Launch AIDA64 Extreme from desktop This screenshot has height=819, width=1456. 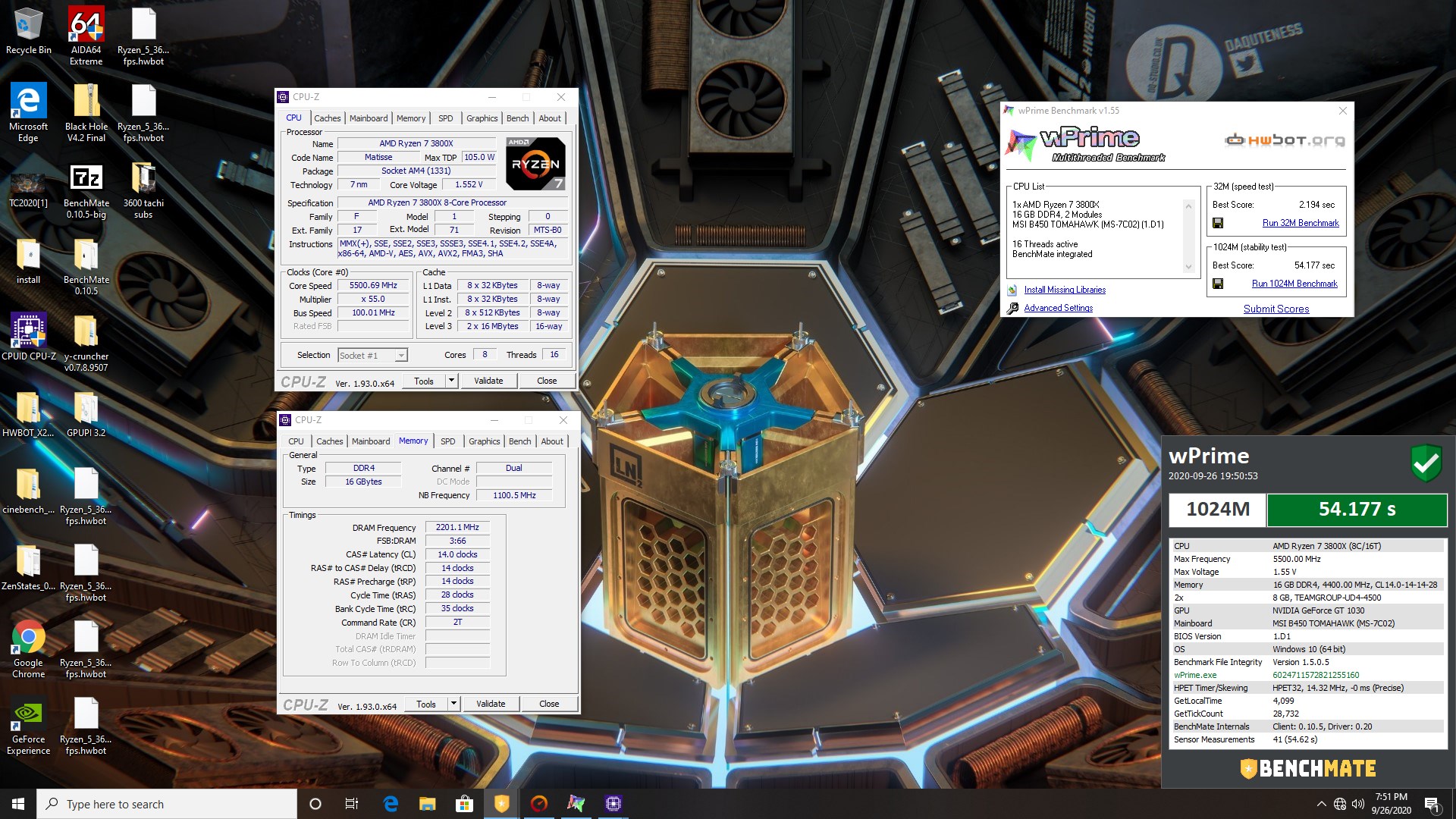click(86, 36)
